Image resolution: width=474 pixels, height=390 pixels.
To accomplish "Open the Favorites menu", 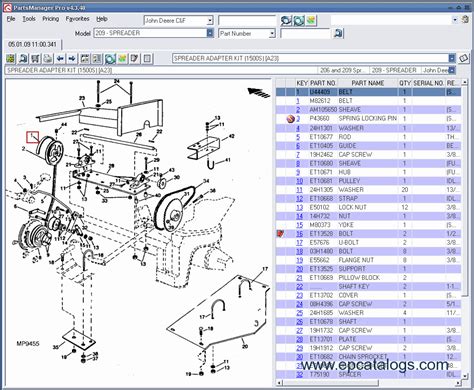I will (x=78, y=19).
